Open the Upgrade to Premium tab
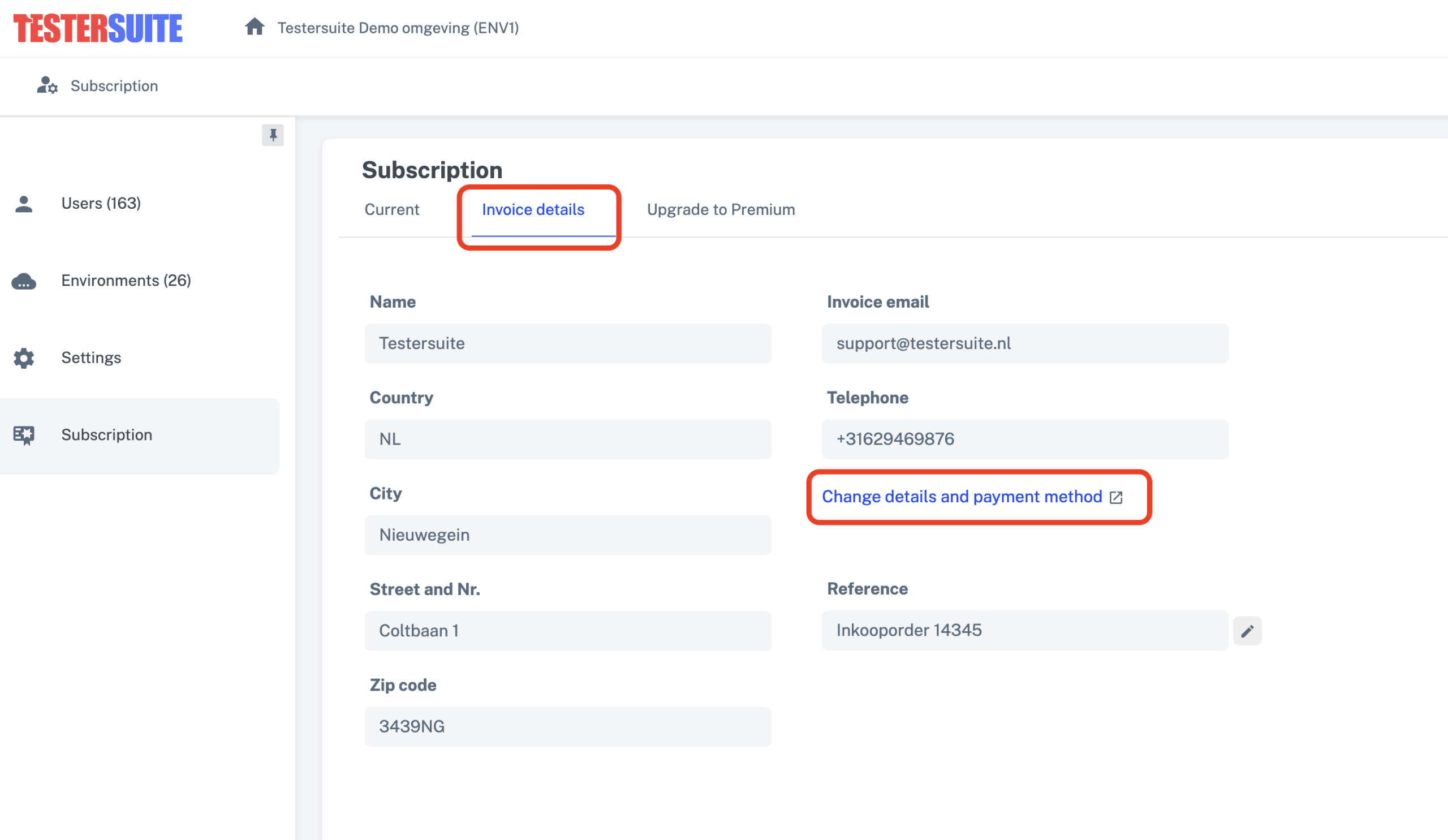The height and width of the screenshot is (840, 1448). (721, 210)
